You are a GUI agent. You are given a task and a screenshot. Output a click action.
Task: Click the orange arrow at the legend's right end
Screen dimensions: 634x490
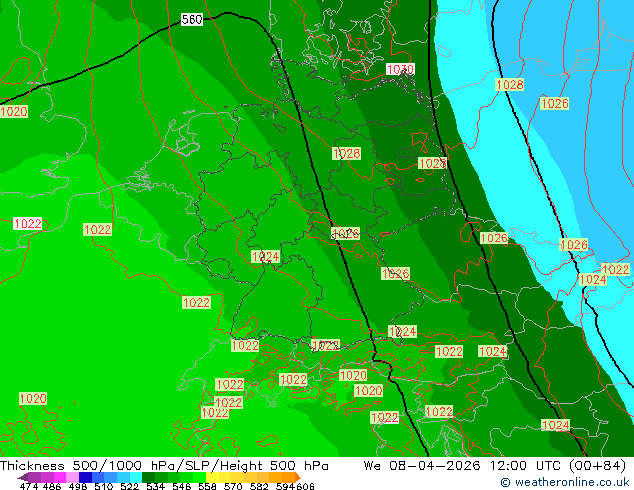click(x=298, y=477)
